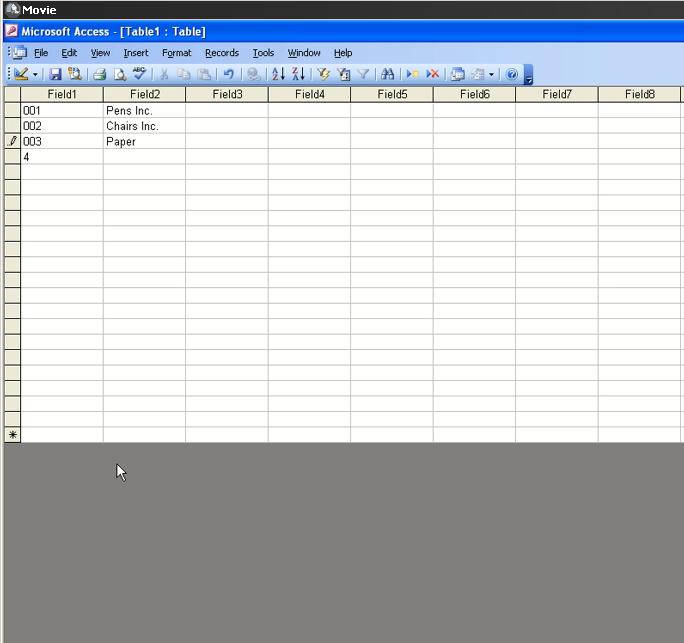This screenshot has width=684, height=643.
Task: Open Find with binoculars icon
Action: [387, 74]
